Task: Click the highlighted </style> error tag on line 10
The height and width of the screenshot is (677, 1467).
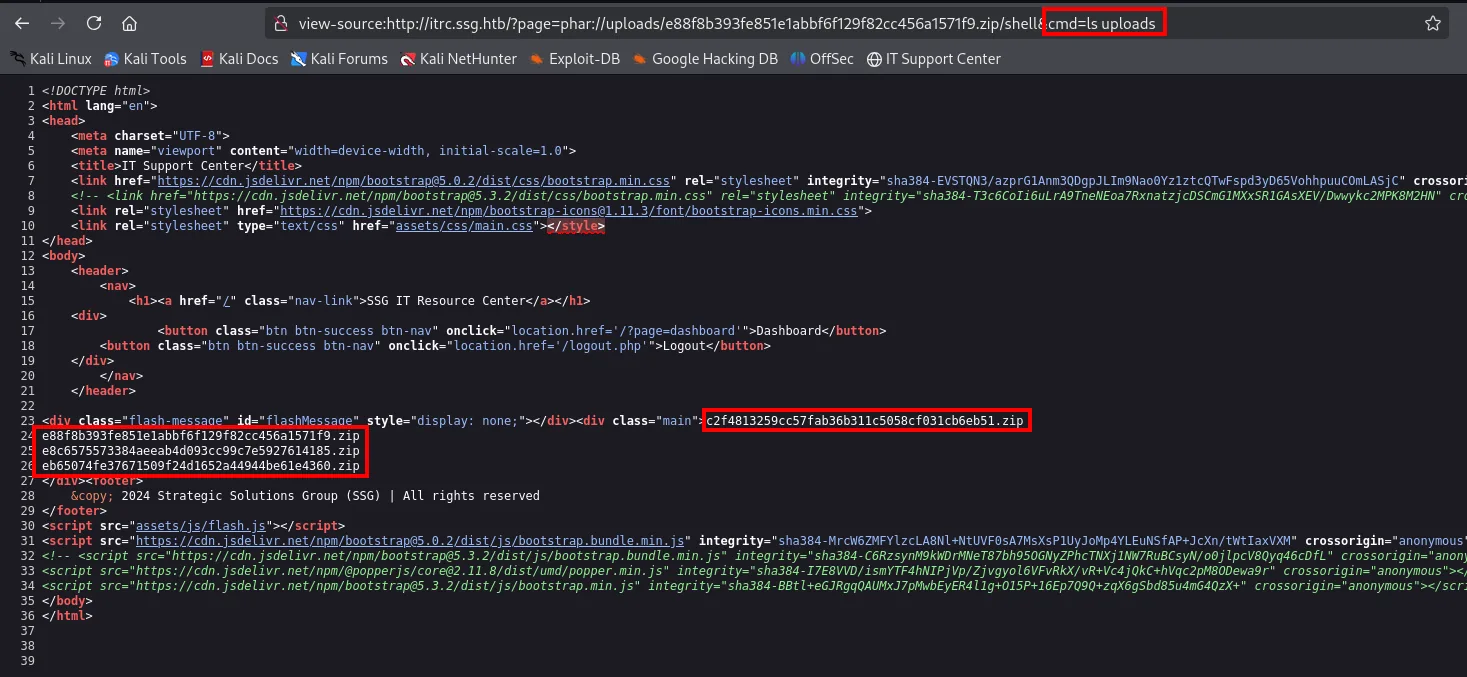Action: tap(576, 226)
